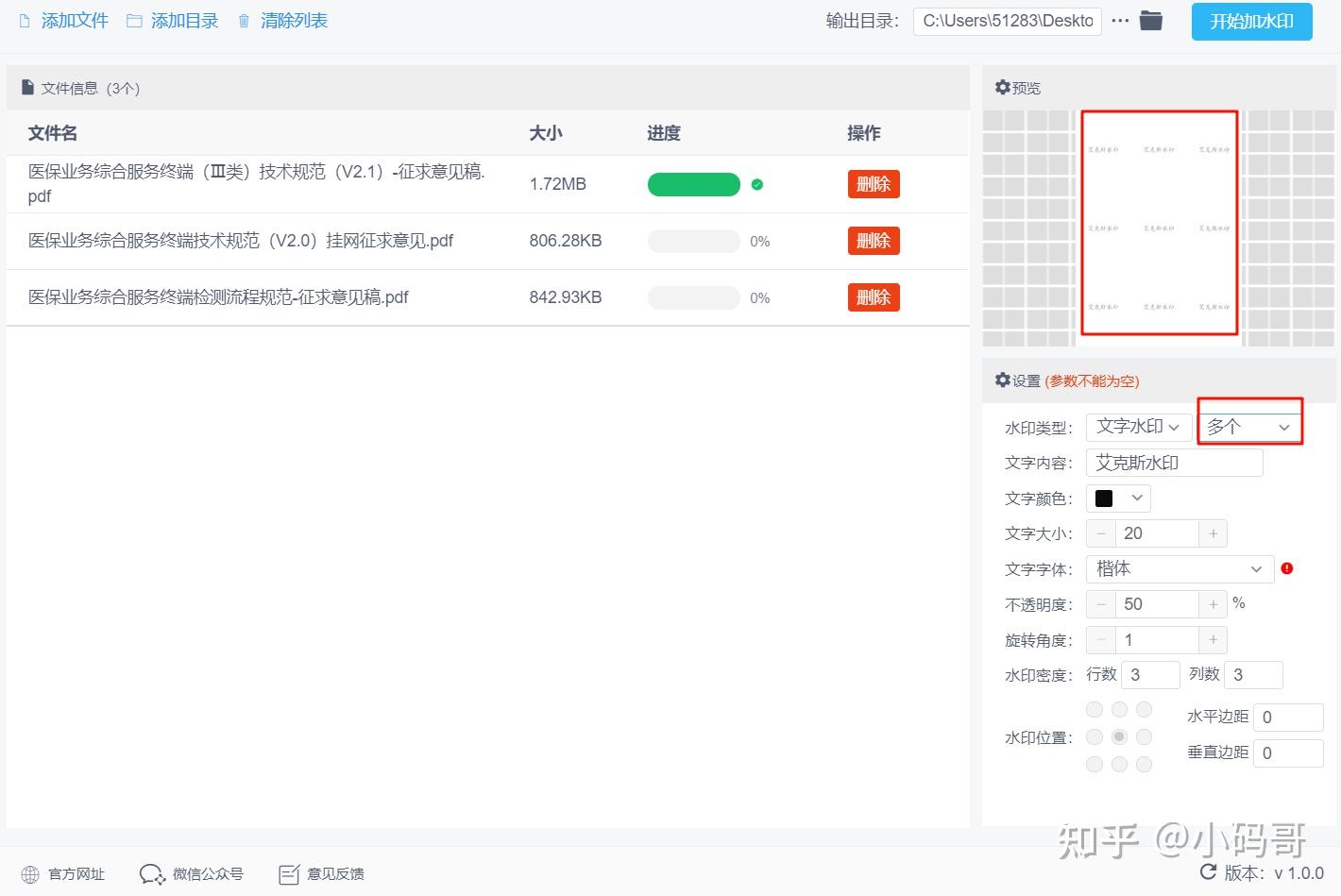Viewport: 1341px width, 896px height.
Task: Open the WeChat official account icon
Action: 152,874
